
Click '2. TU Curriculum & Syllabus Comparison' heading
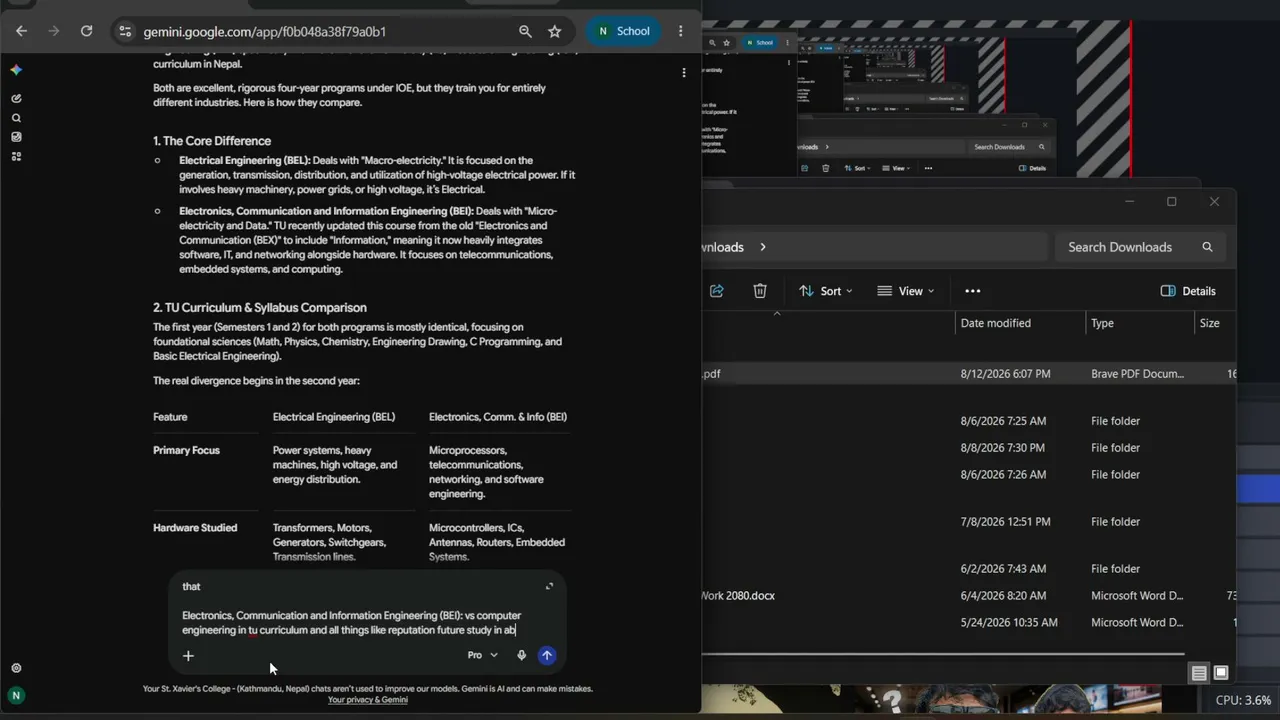[260, 308]
